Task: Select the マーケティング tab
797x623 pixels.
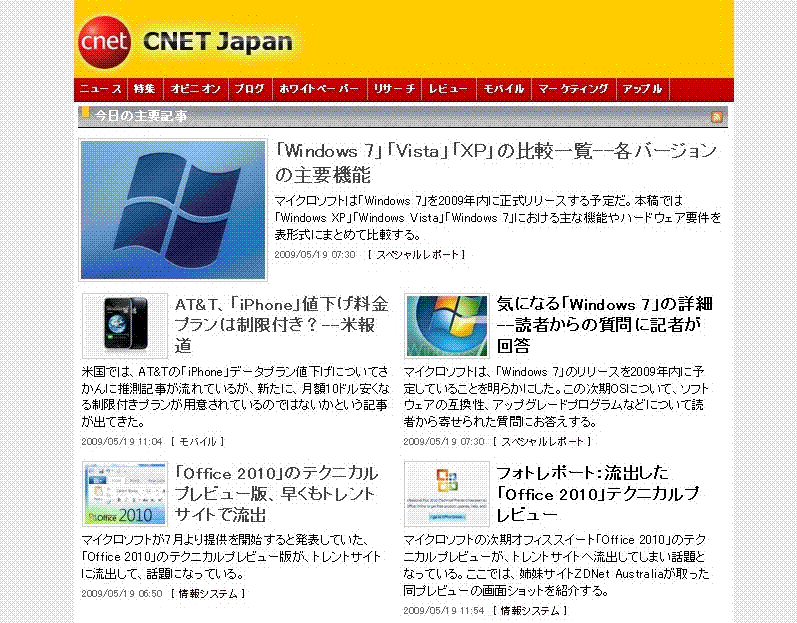Action: pos(573,89)
